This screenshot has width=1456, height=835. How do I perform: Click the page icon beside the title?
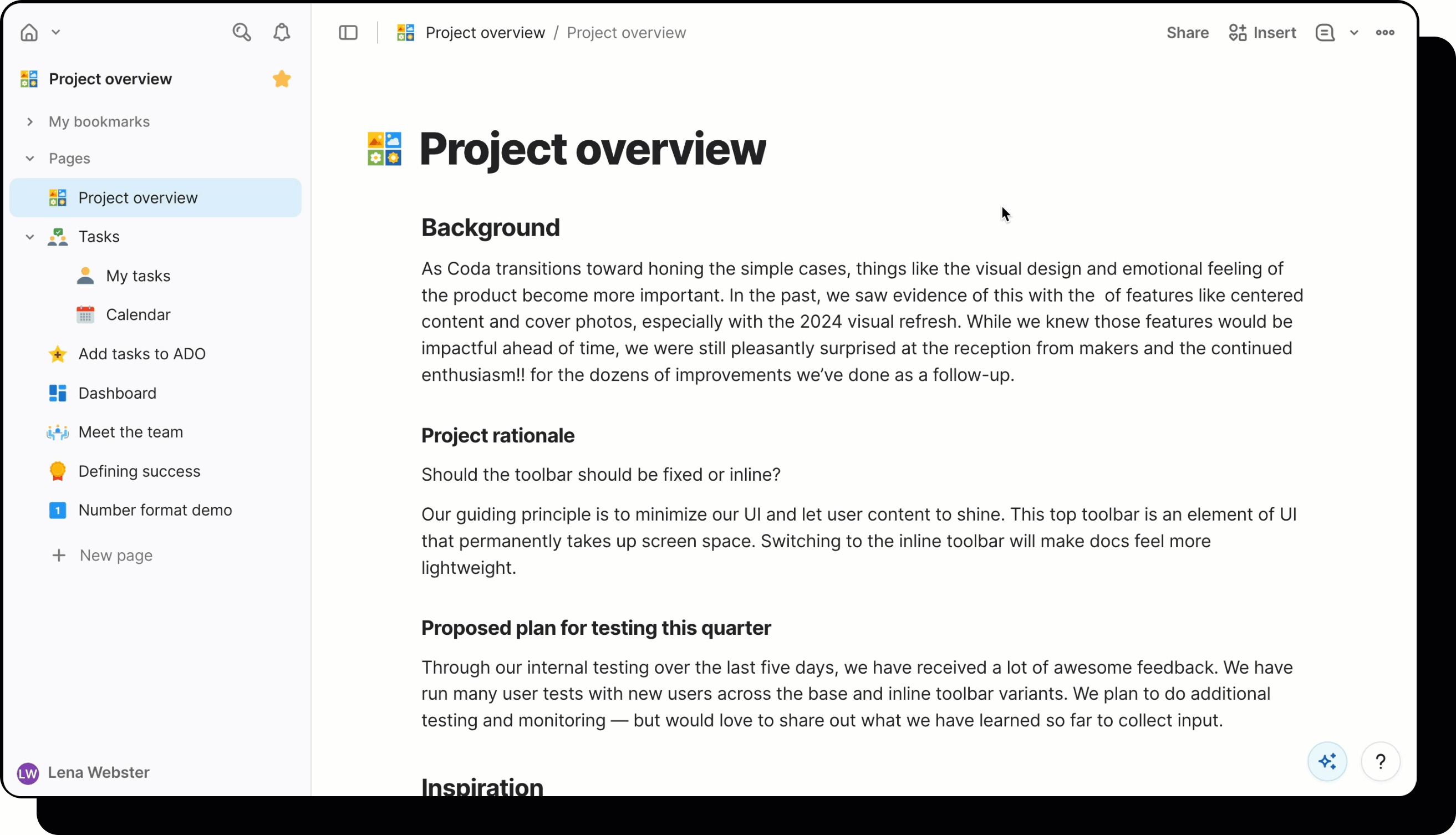(x=384, y=149)
